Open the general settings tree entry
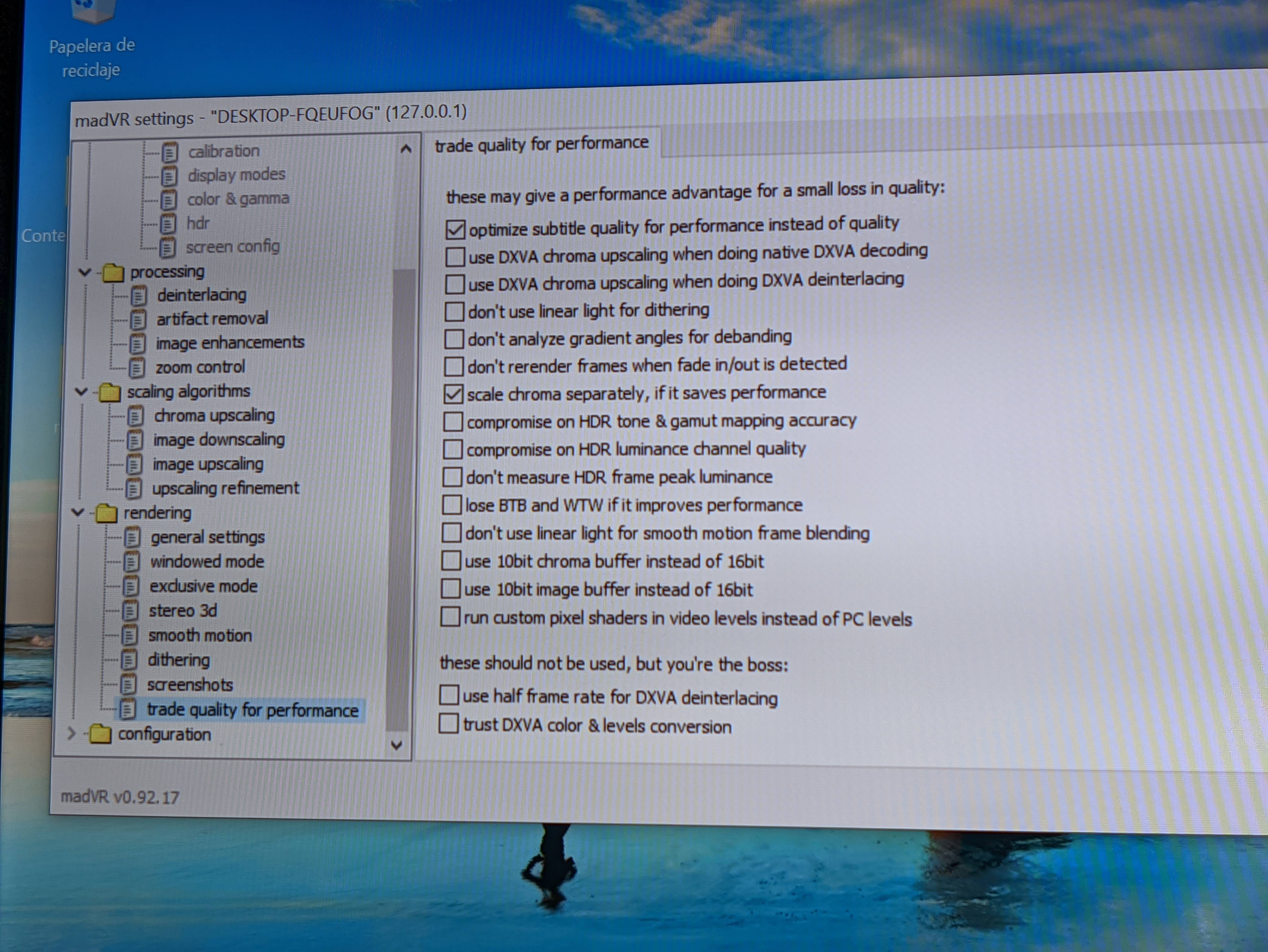 click(208, 538)
